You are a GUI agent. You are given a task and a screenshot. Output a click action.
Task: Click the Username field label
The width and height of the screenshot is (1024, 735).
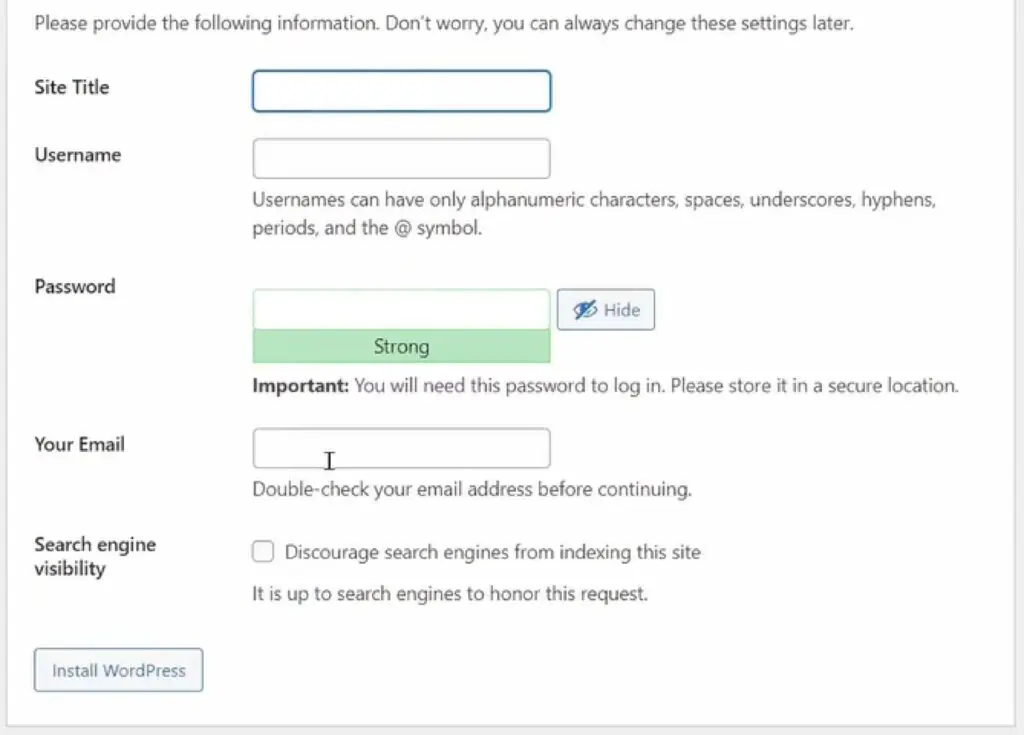(x=77, y=155)
